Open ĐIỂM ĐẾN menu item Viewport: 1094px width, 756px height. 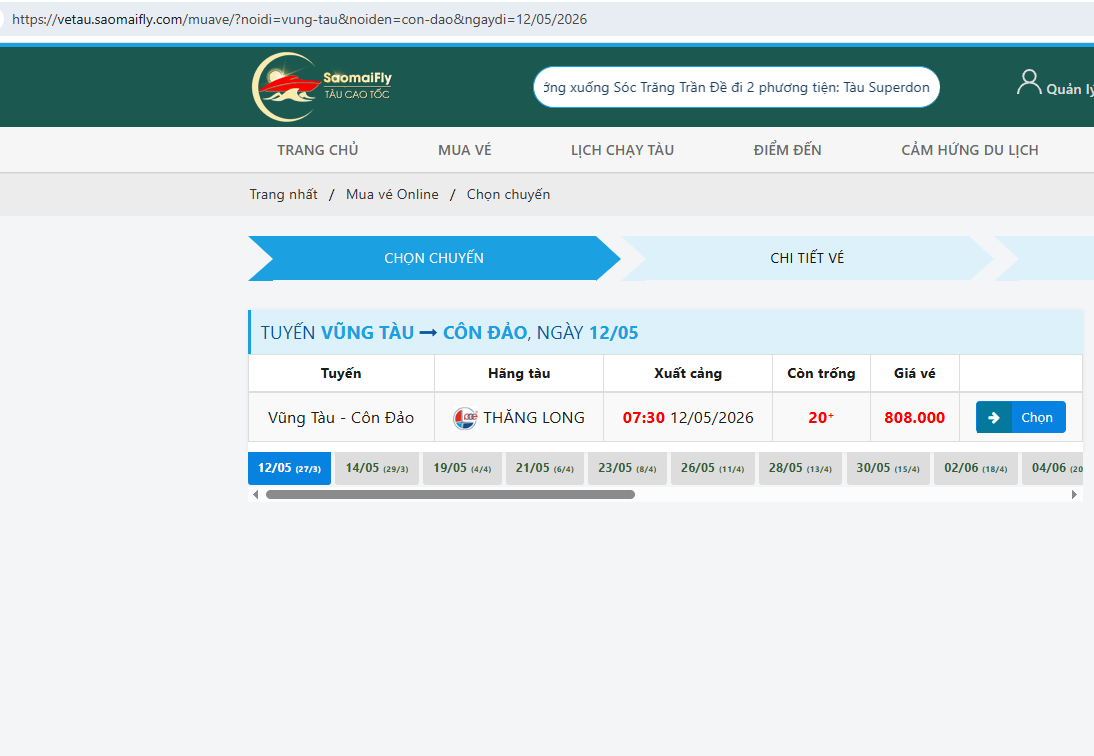[788, 150]
